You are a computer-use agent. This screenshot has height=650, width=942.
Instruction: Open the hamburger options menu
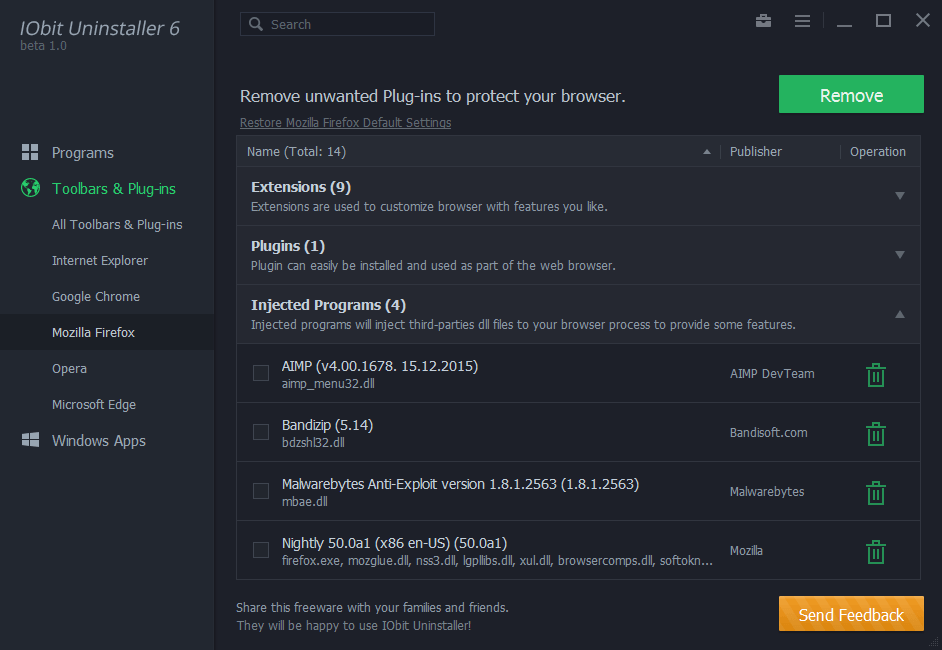pos(802,21)
